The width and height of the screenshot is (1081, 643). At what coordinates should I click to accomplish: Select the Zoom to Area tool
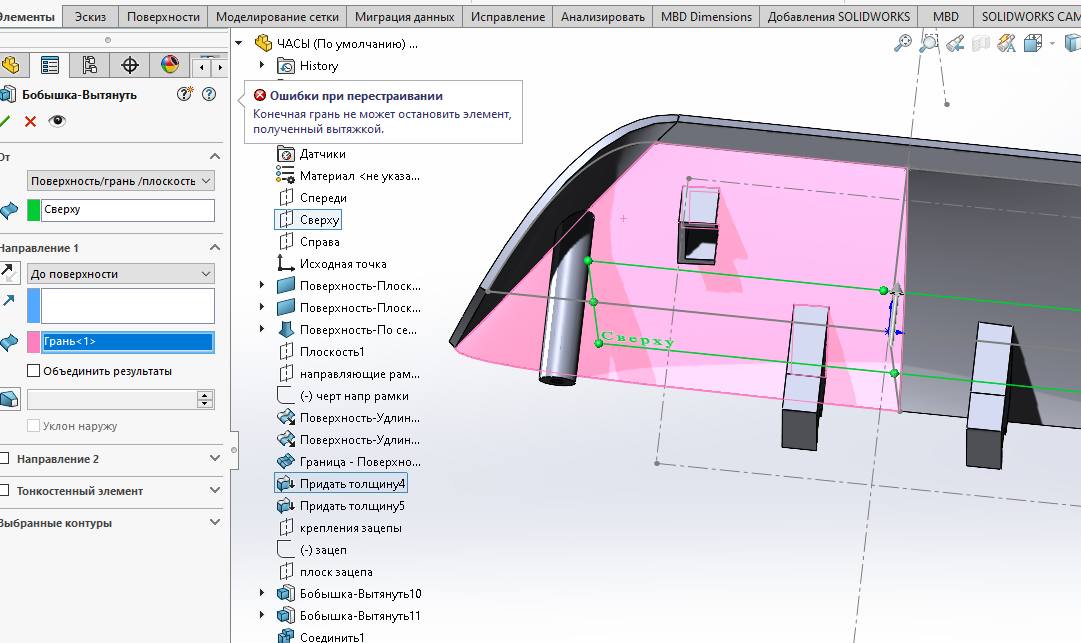[x=929, y=43]
